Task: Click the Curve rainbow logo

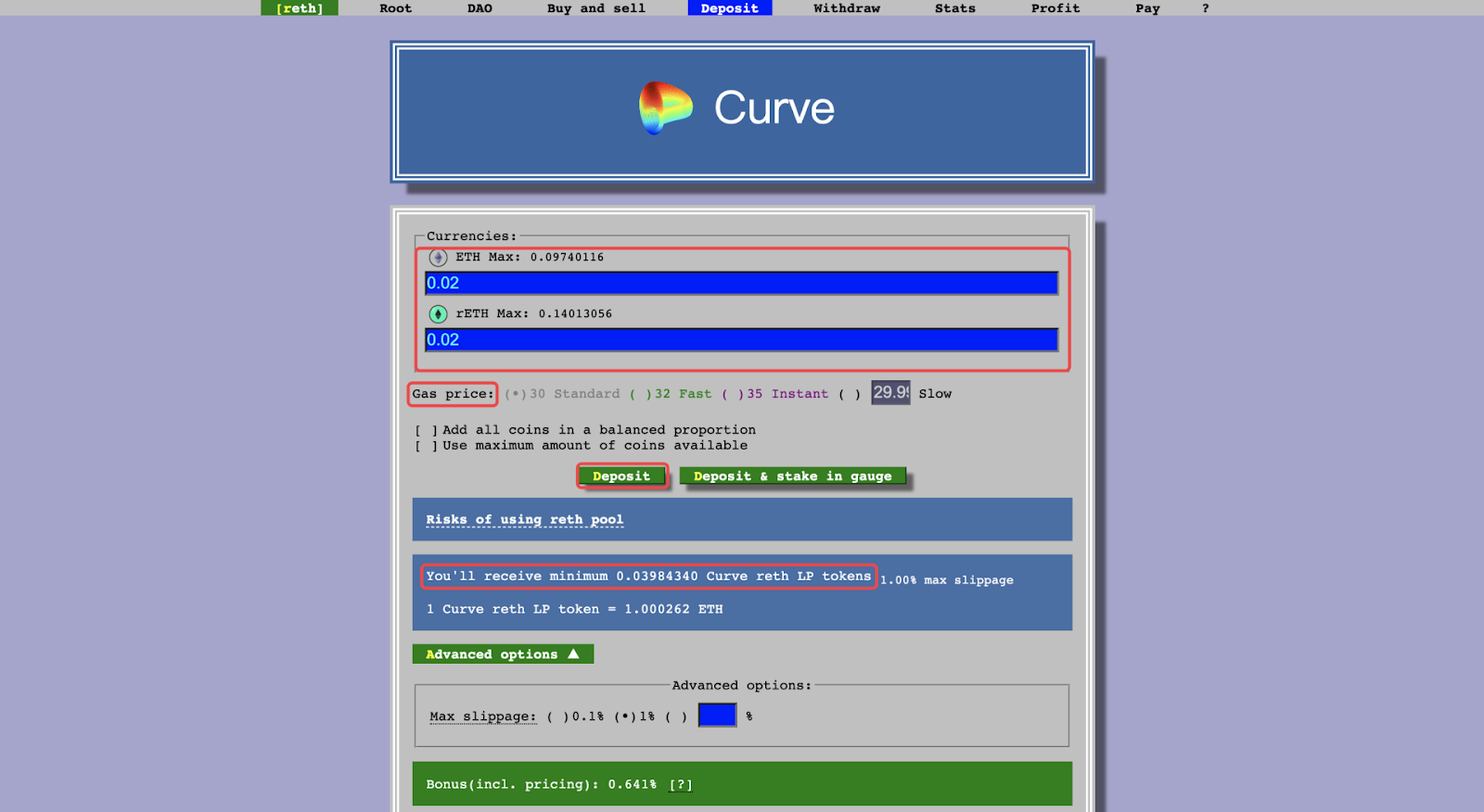Action: point(665,108)
